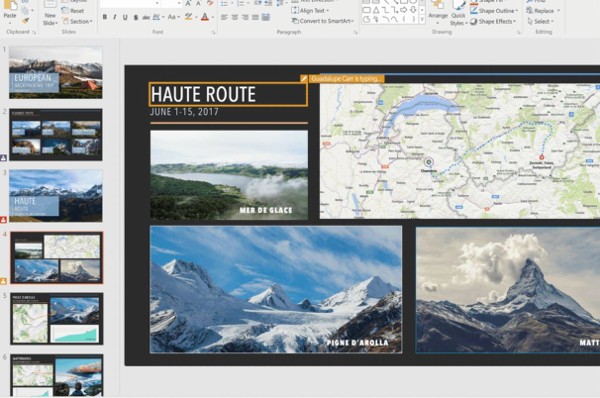This screenshot has height=398, width=600.
Task: Open Change Case (Aa) dropdown
Action: (173, 17)
